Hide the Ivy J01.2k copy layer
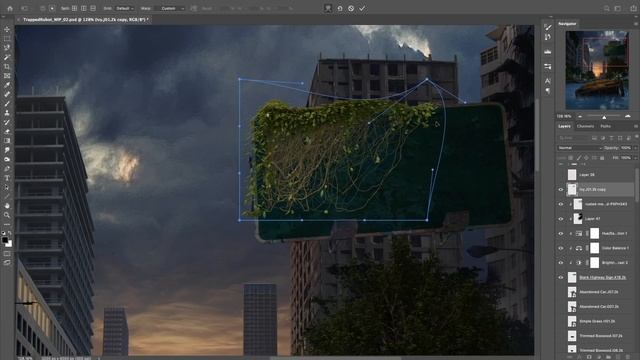This screenshot has height=360, width=640. pyautogui.click(x=561, y=189)
